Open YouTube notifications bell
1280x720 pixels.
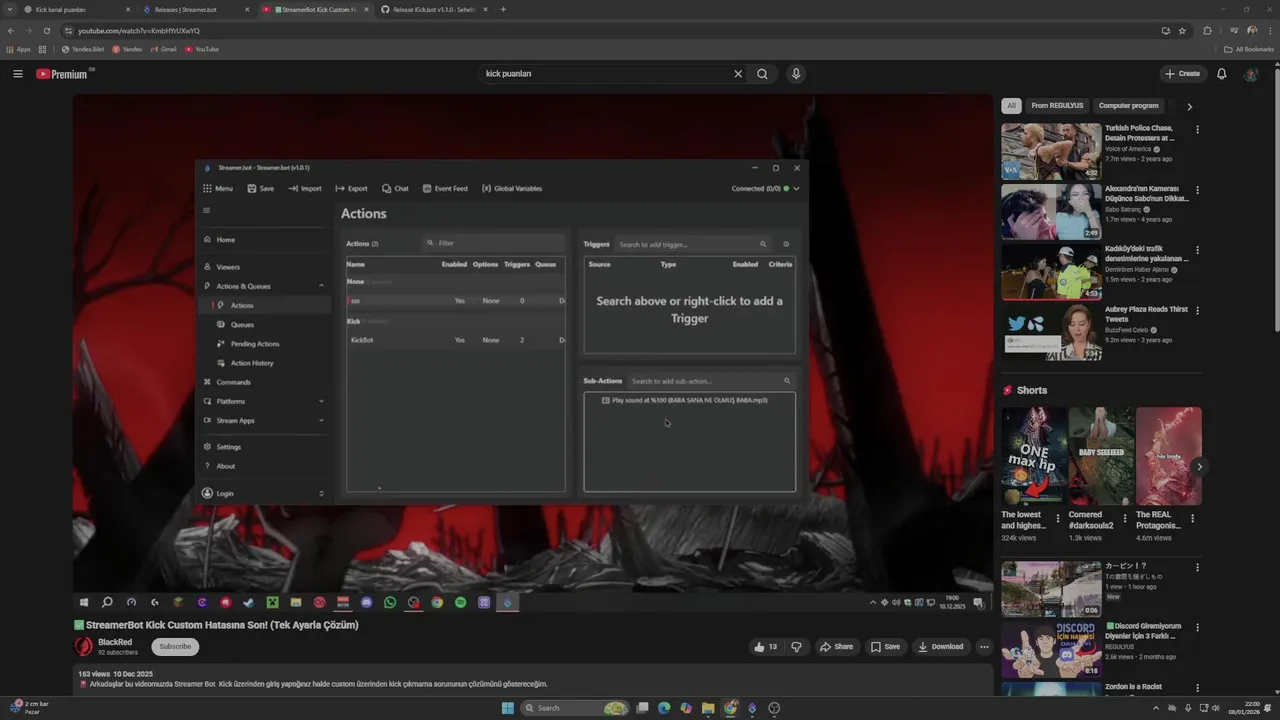(1221, 74)
